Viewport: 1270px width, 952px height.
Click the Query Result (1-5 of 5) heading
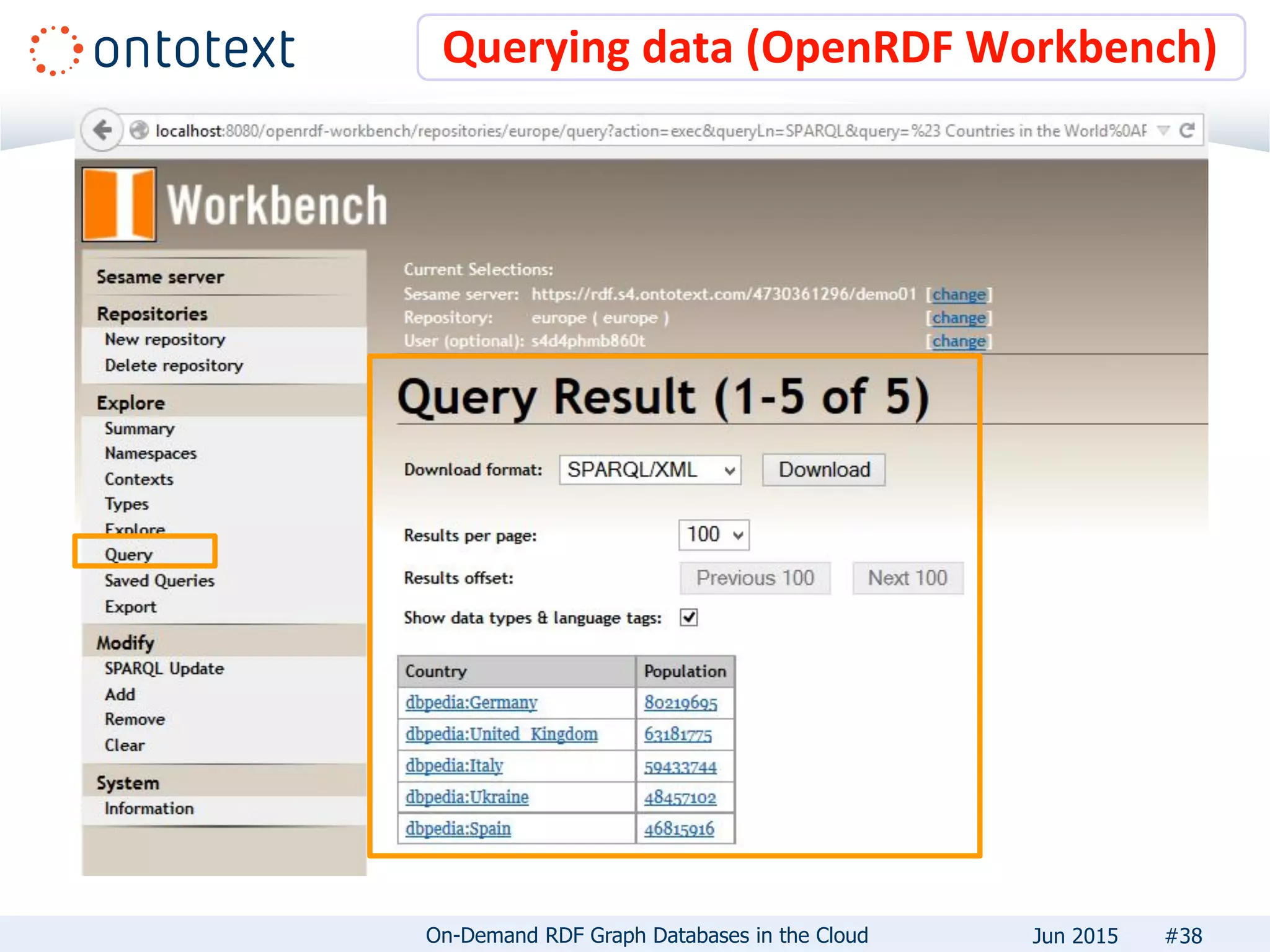click(664, 396)
